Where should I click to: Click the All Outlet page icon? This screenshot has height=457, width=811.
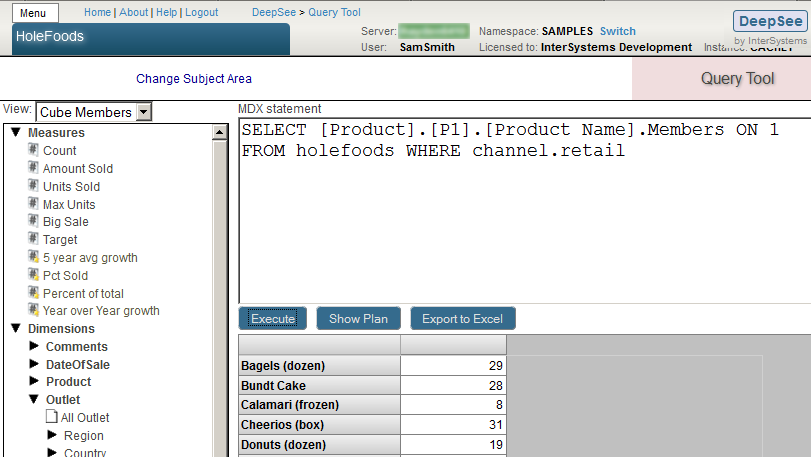[x=52, y=417]
